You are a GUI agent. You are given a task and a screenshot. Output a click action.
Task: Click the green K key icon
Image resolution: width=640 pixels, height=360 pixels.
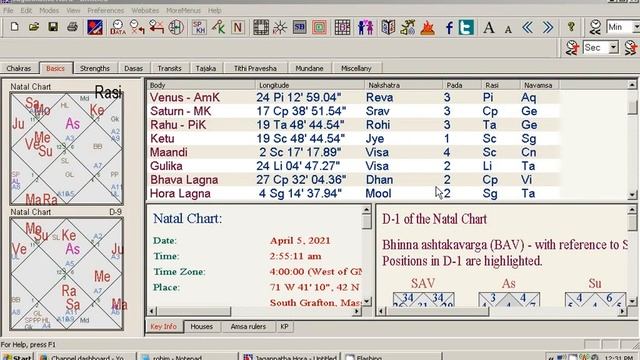[x=218, y=27]
